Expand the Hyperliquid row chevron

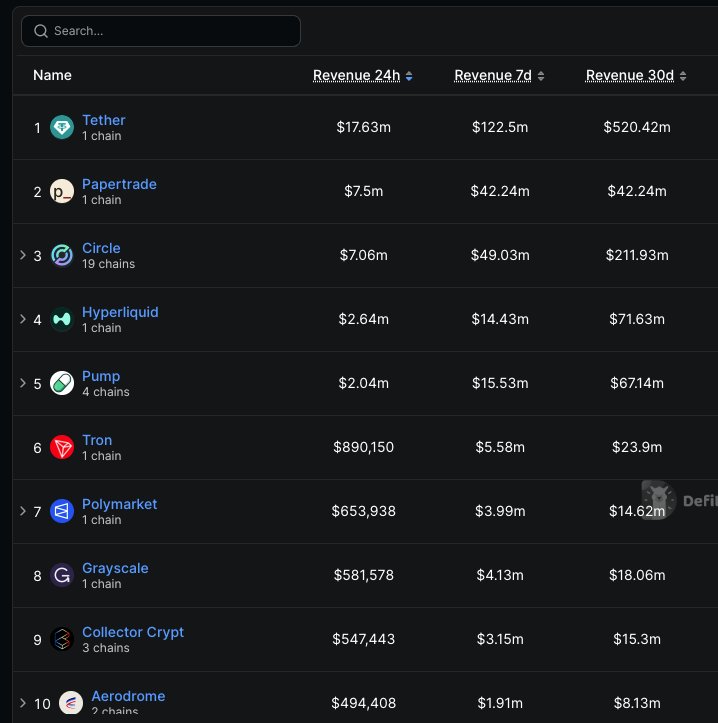tap(23, 319)
